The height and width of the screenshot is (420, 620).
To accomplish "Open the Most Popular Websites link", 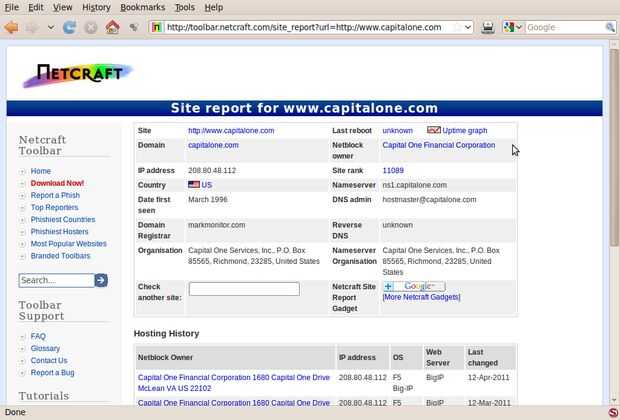I will (69, 244).
